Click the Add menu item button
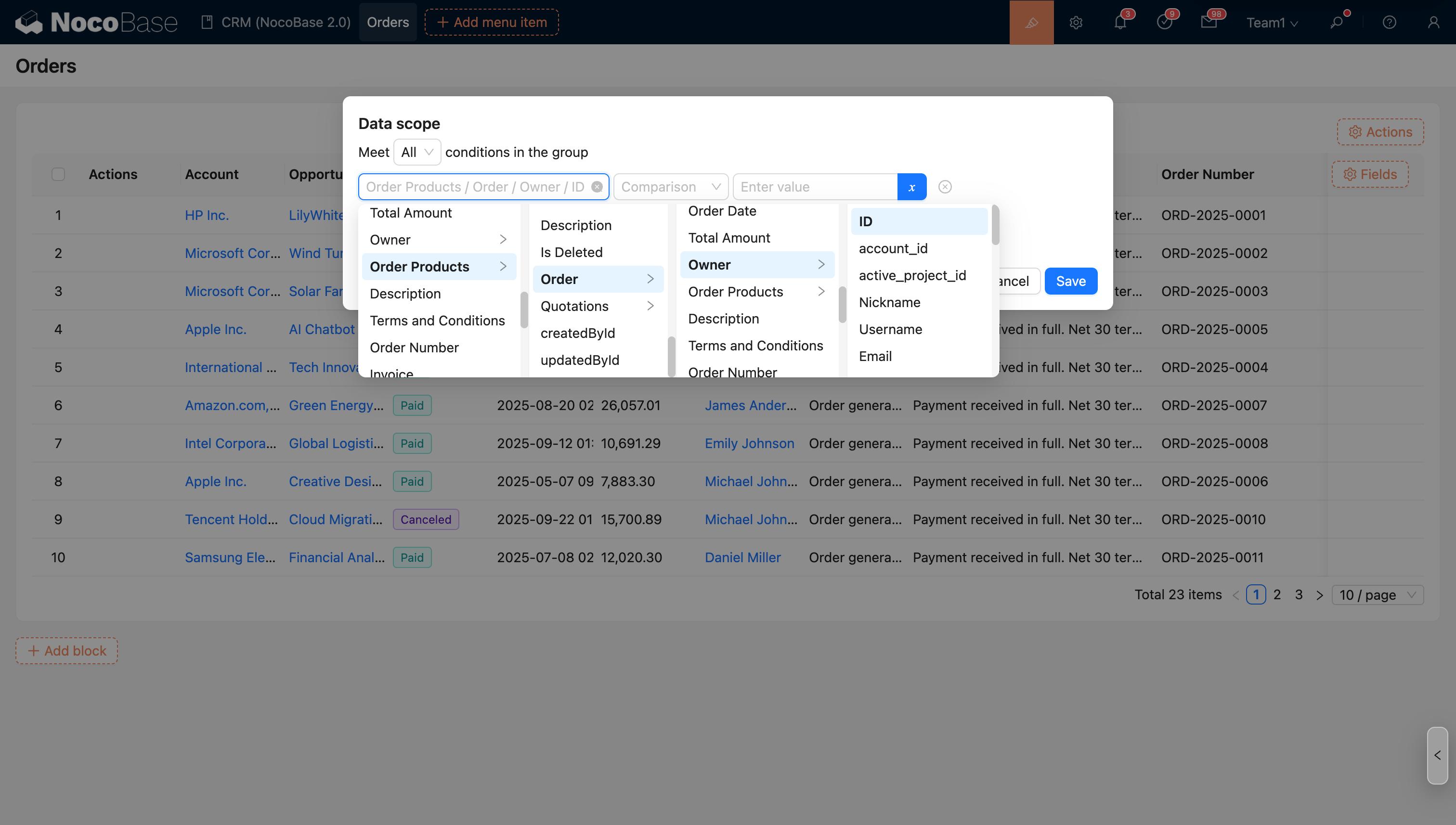This screenshot has height=825, width=1456. (x=492, y=22)
